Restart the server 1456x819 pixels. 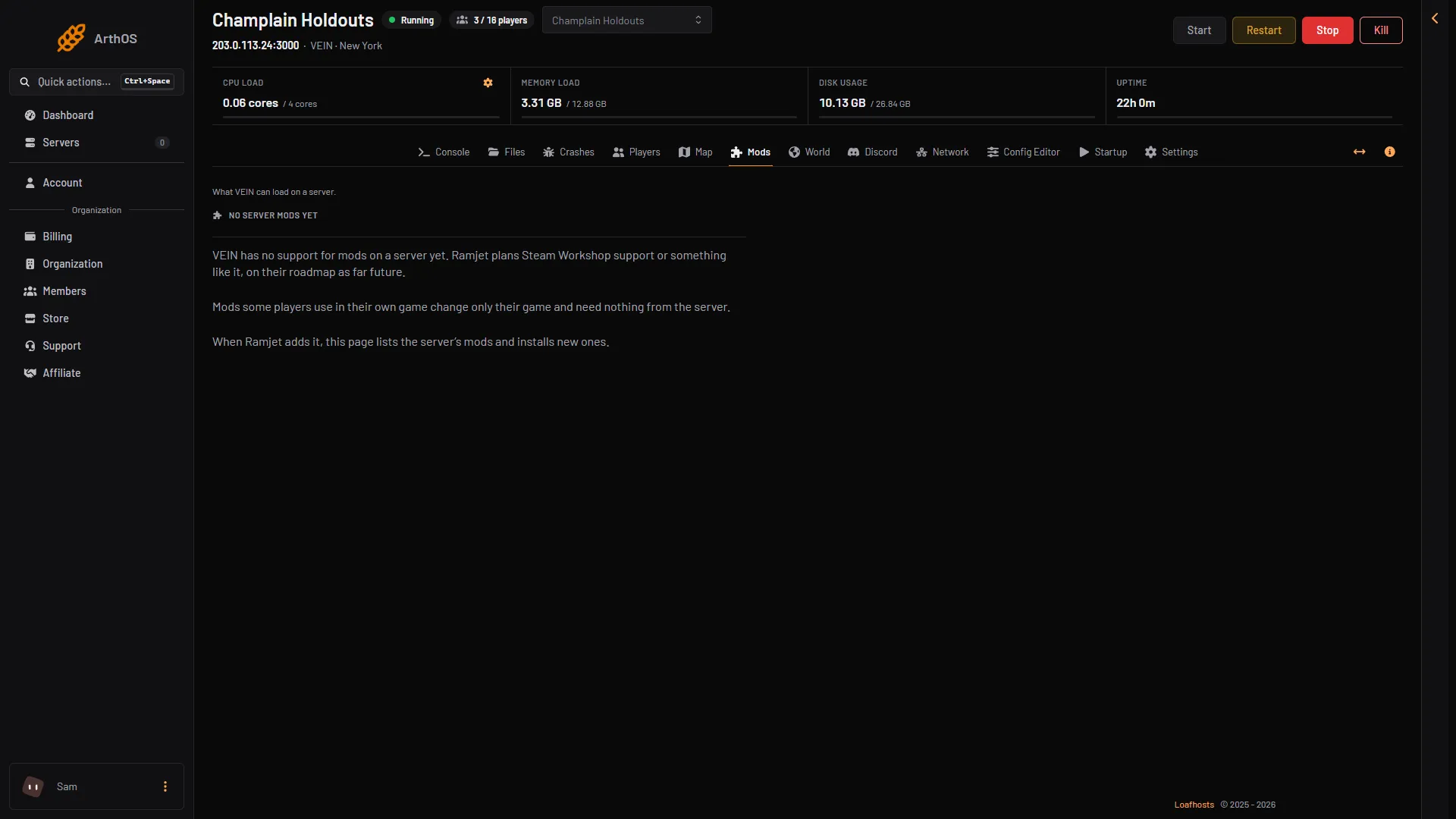click(x=1263, y=30)
